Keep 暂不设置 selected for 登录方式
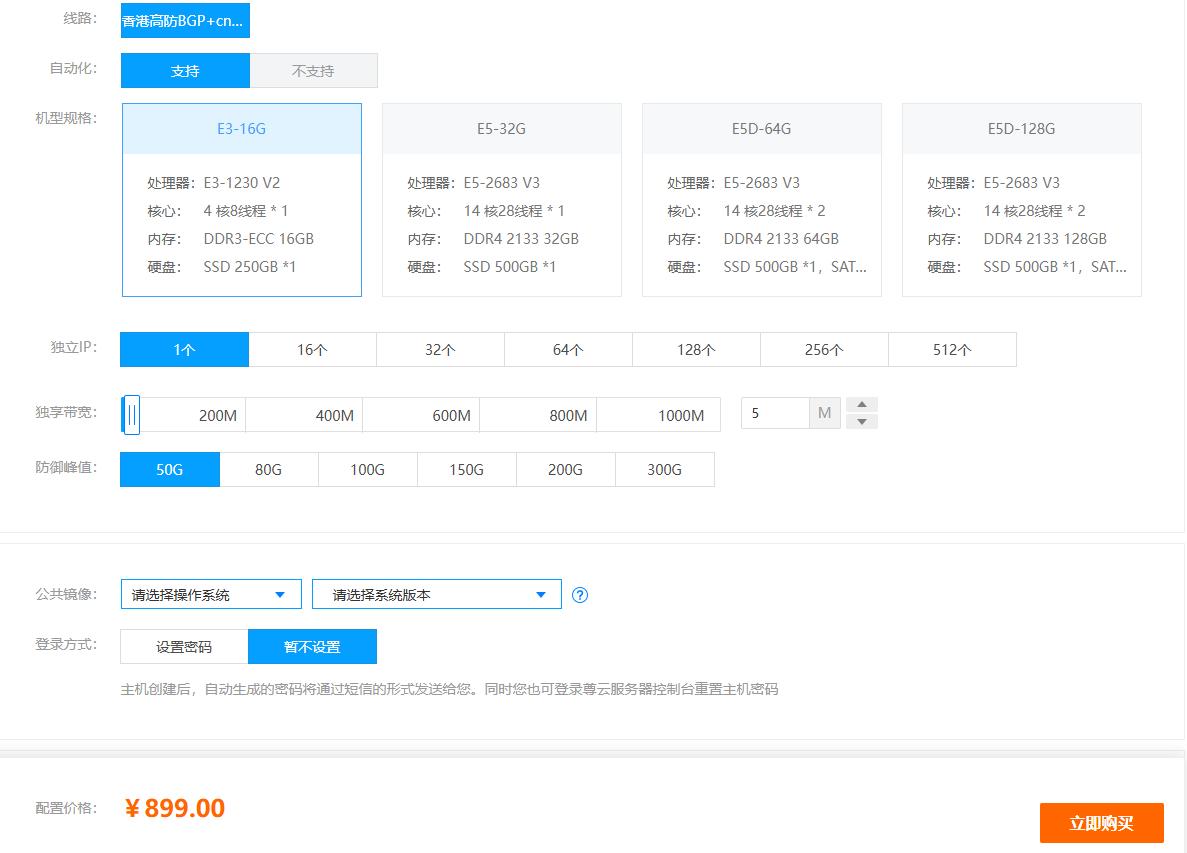 (x=313, y=646)
